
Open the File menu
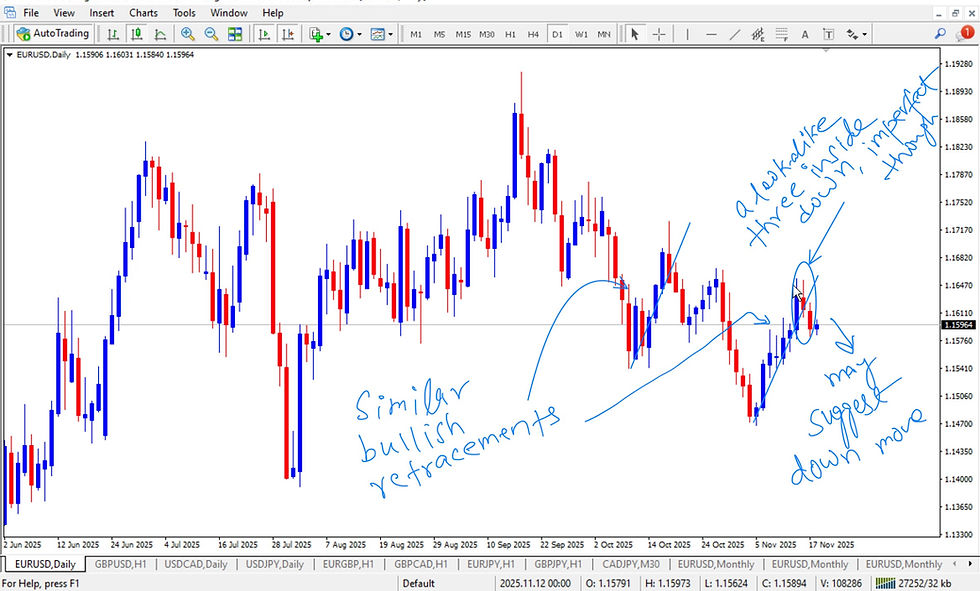click(x=31, y=12)
